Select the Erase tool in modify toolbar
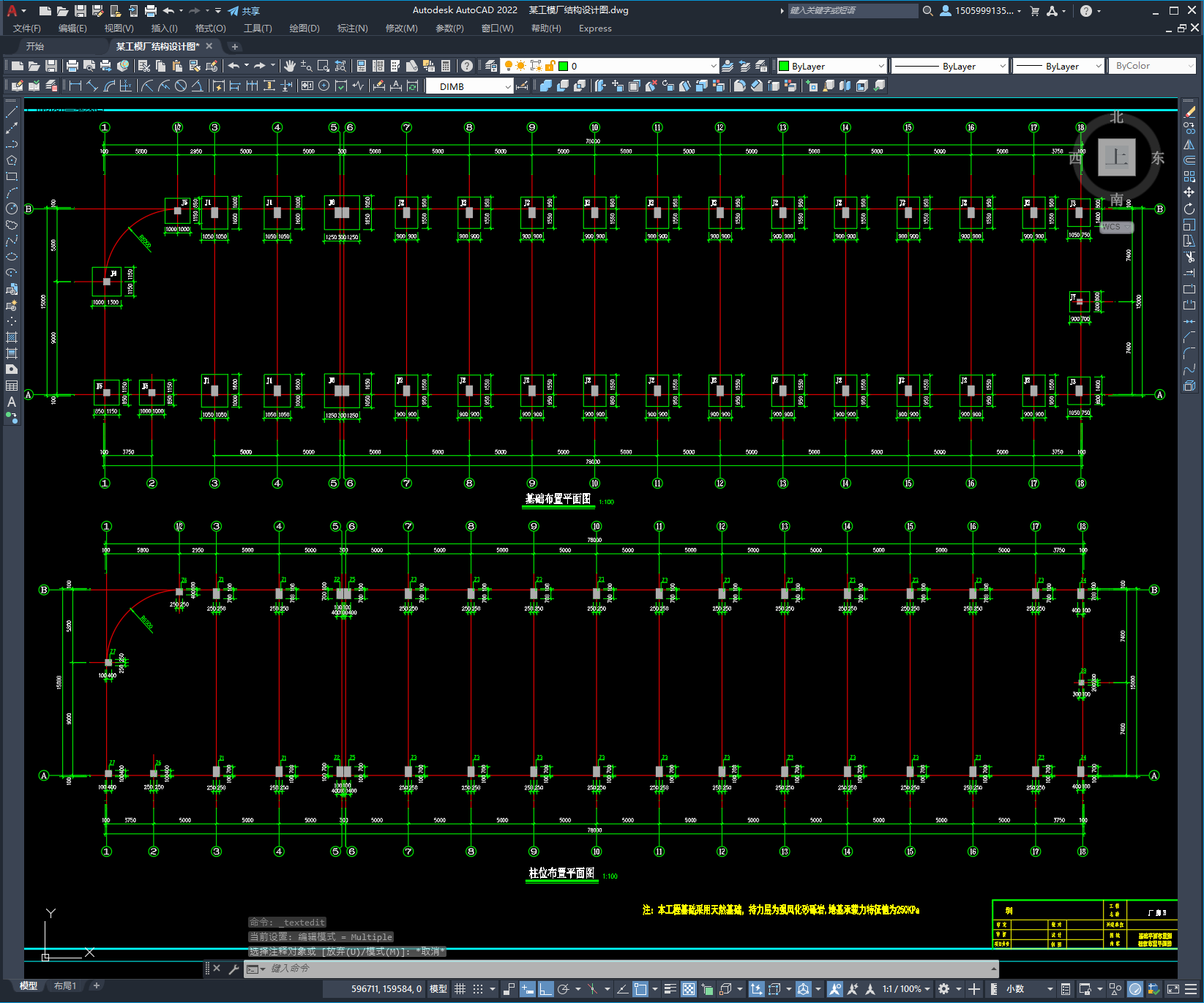The width and height of the screenshot is (1204, 1003). click(x=1189, y=113)
